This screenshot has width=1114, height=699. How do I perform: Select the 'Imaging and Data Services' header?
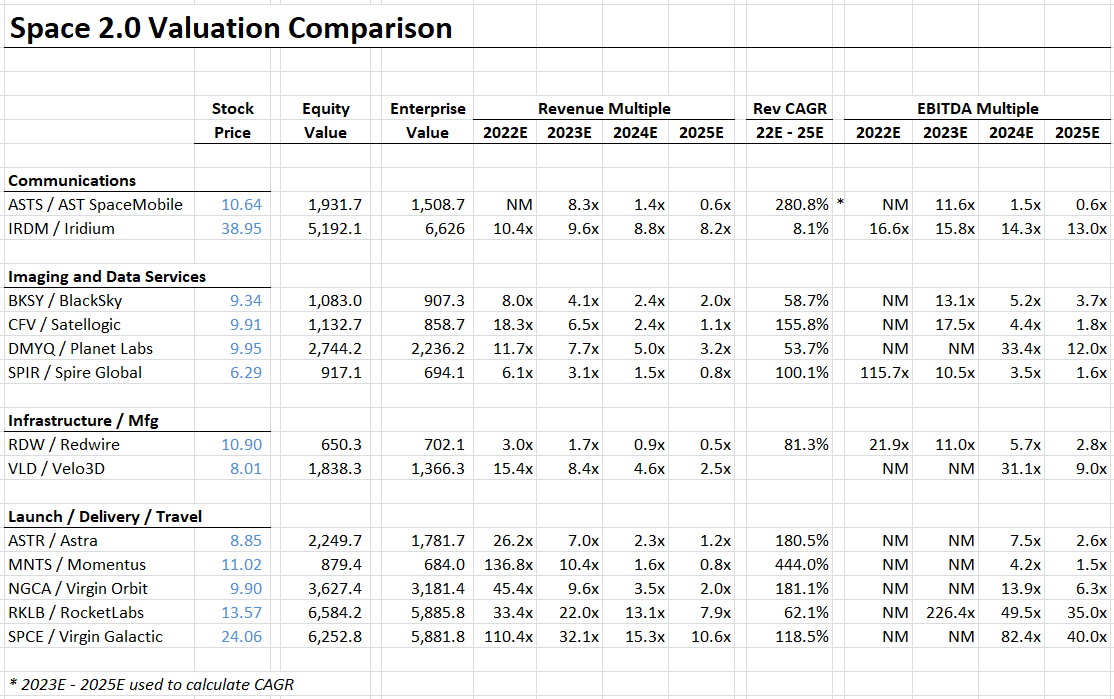(x=107, y=276)
